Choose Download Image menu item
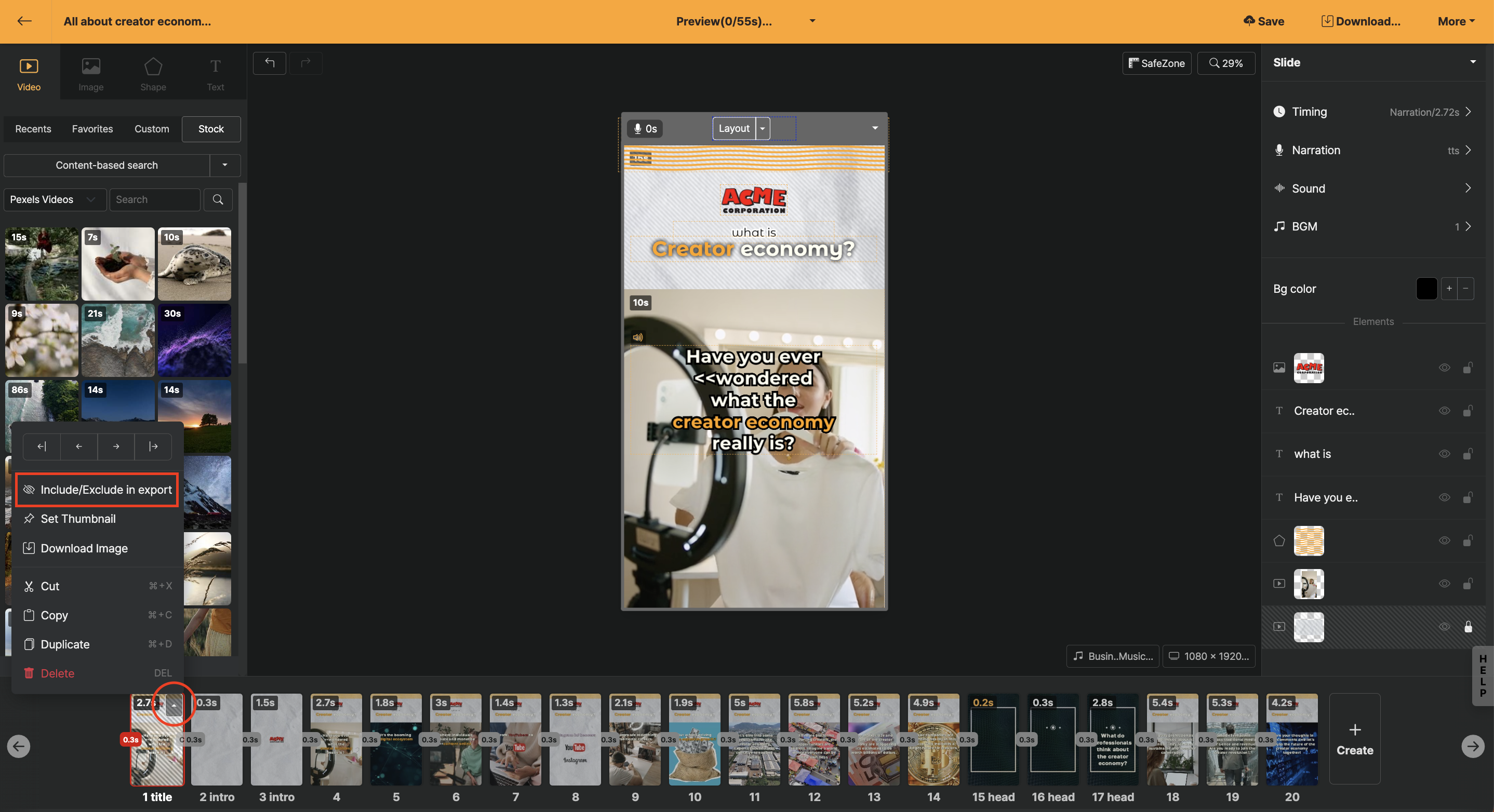This screenshot has height=812, width=1494. 97,548
